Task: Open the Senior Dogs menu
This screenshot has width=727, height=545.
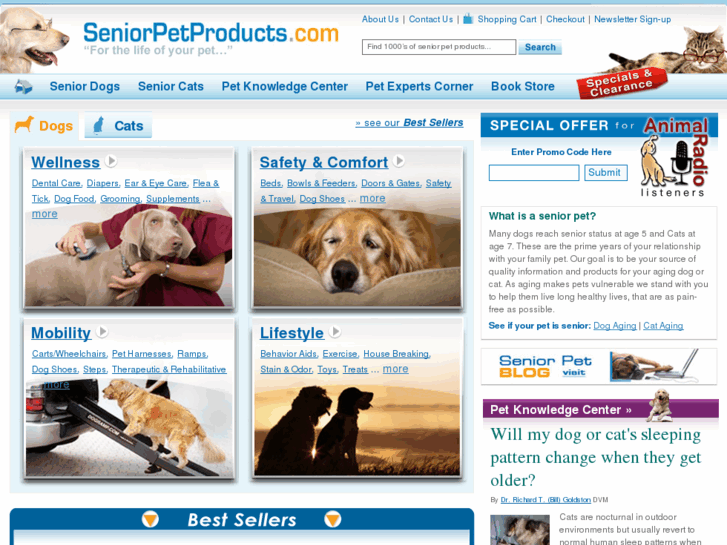Action: (85, 86)
